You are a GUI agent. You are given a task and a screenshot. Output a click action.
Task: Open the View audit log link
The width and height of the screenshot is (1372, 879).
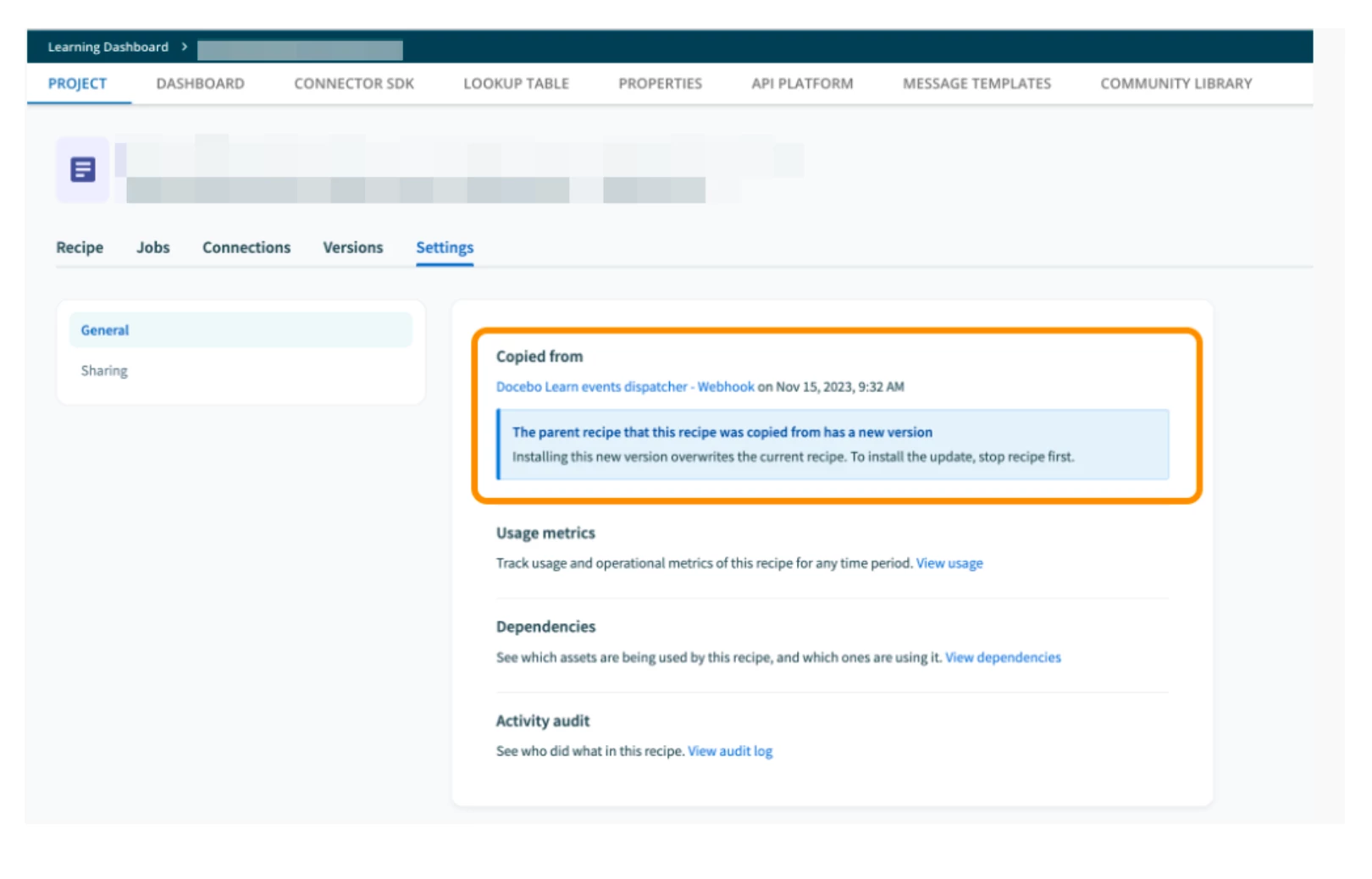[x=730, y=751]
